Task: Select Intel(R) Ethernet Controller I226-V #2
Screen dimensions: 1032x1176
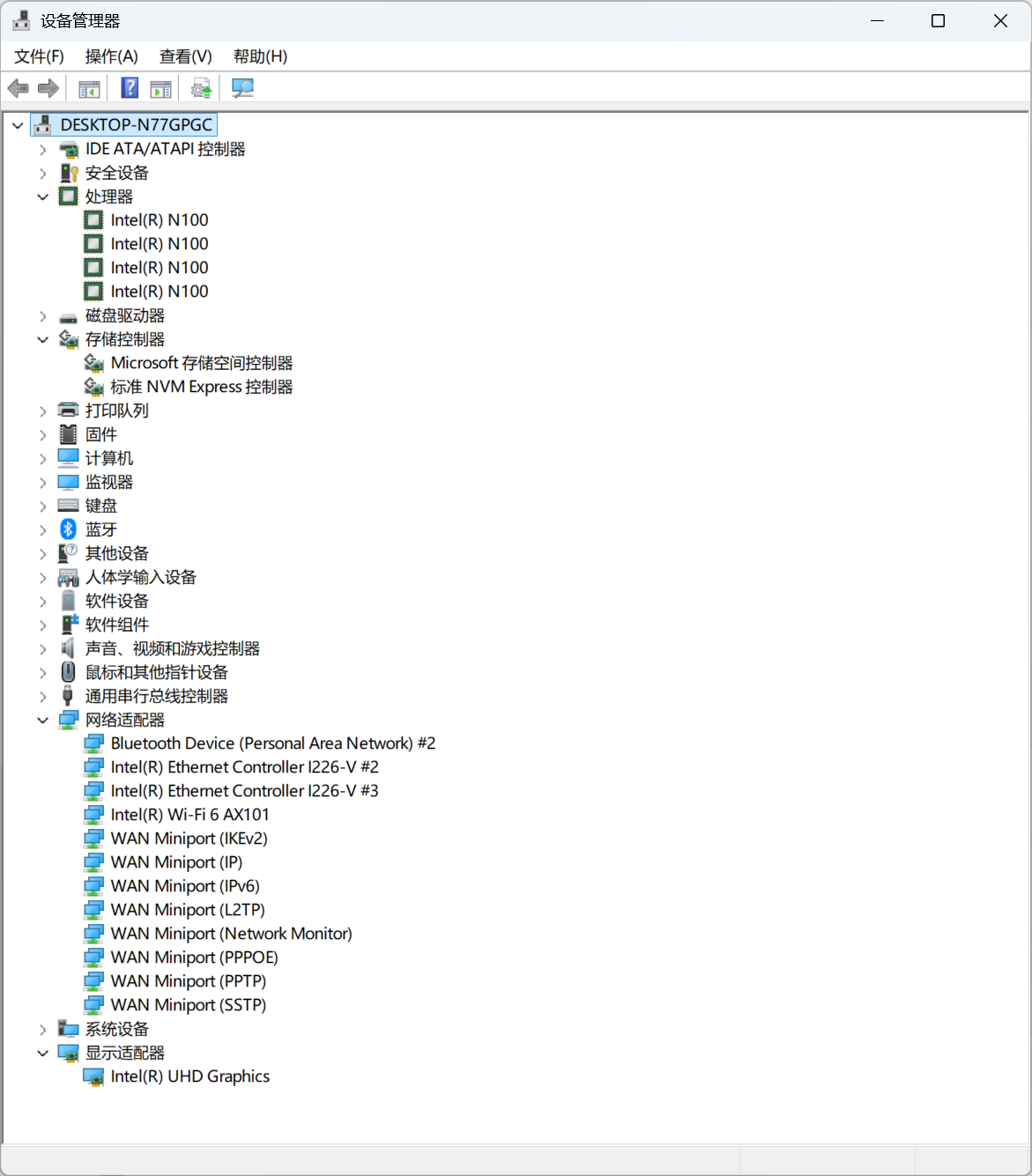Action: pyautogui.click(x=244, y=767)
